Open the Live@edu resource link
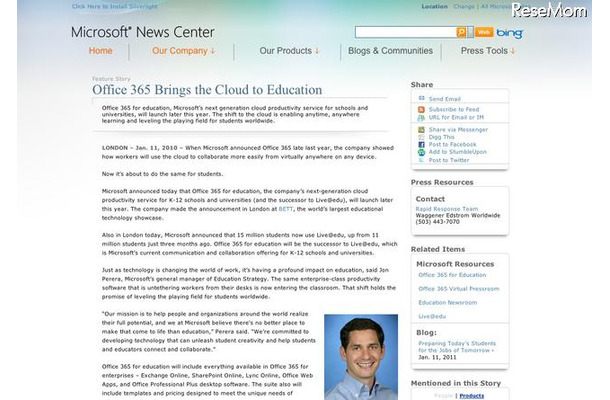610x400 pixels. point(432,316)
